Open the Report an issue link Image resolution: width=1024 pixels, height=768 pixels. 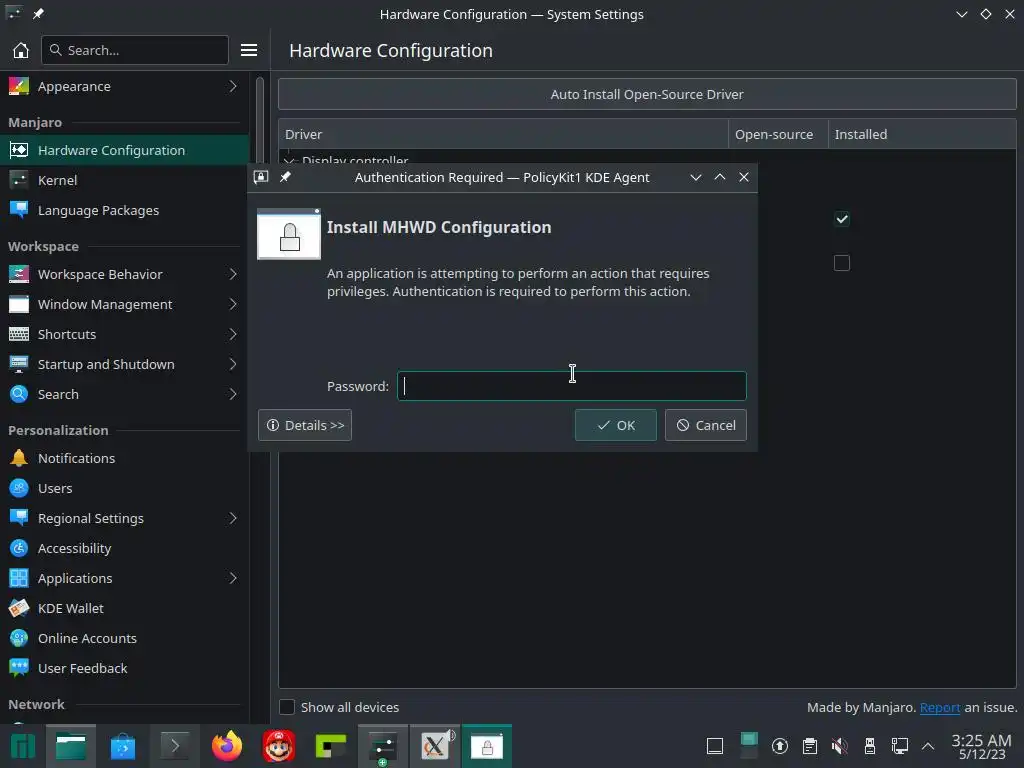[940, 707]
